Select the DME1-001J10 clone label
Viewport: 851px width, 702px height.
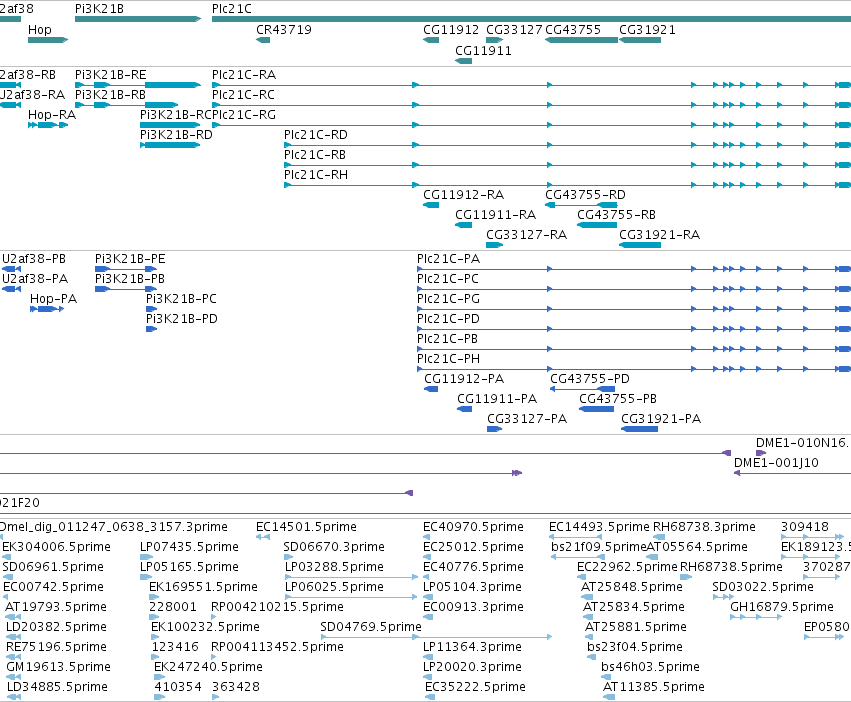[x=776, y=463]
